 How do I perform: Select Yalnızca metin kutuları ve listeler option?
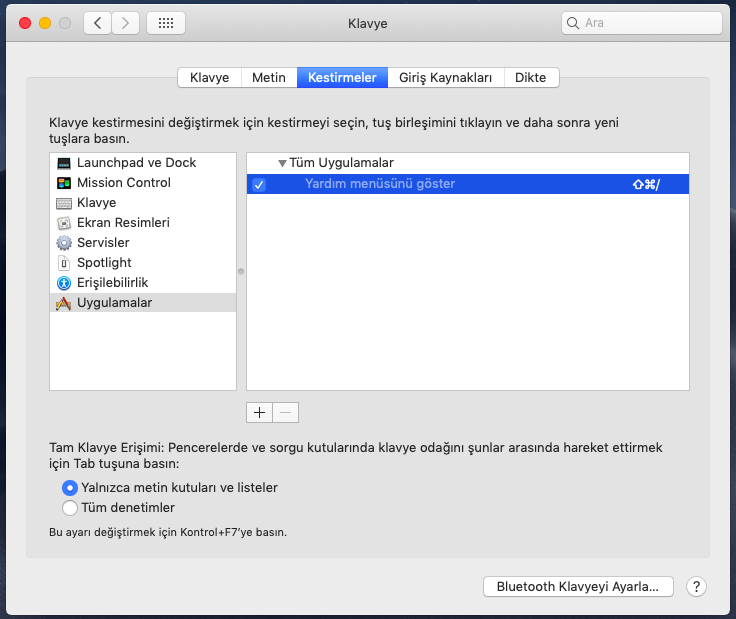point(70,488)
